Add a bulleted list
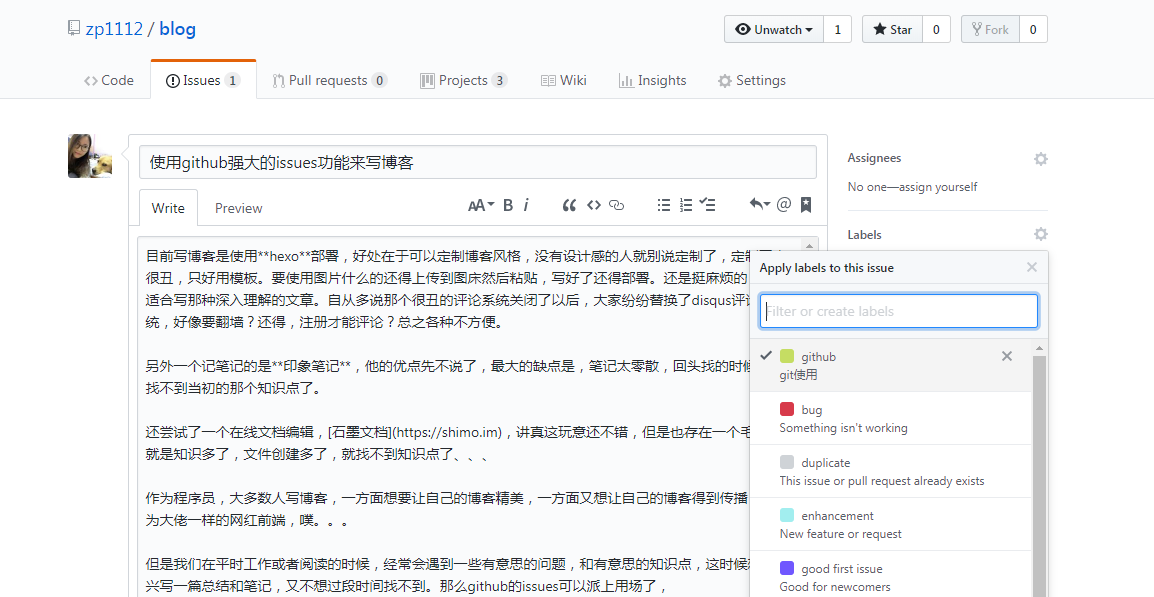 (x=664, y=205)
